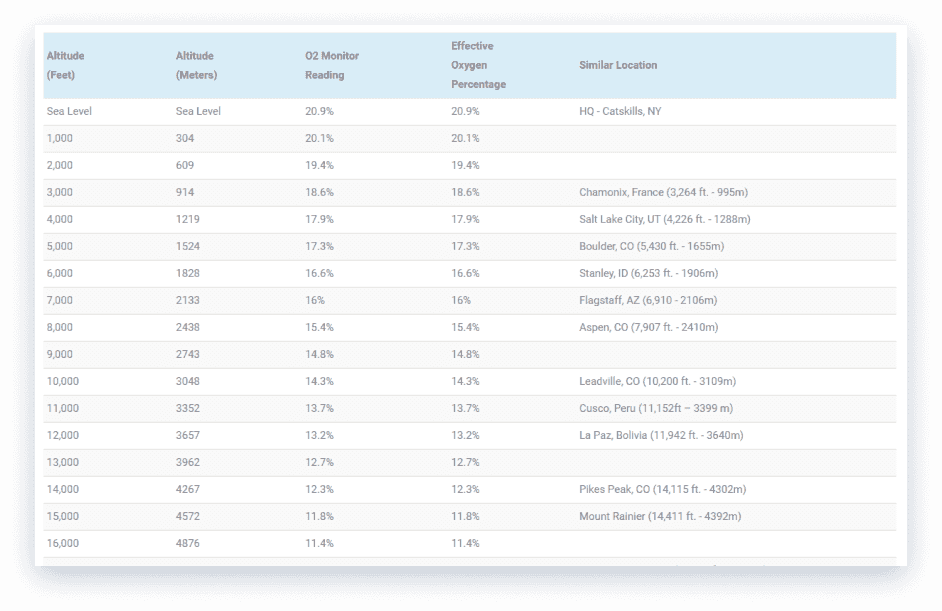Select the Mount Rainier location entry
The image size is (942, 611).
tap(660, 516)
